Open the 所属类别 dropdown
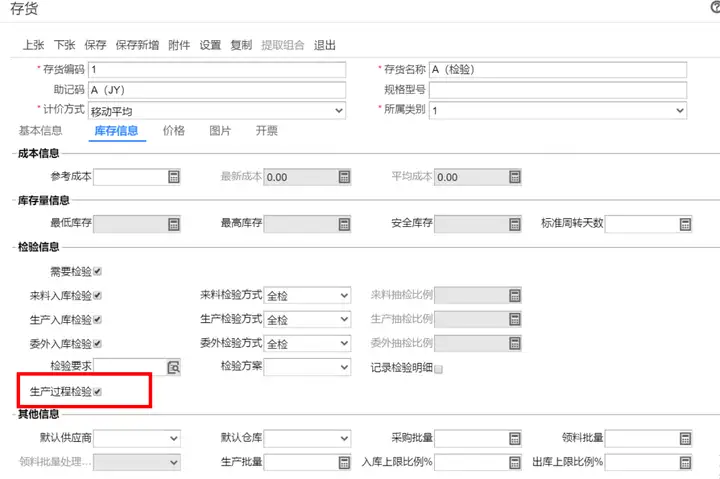The image size is (720, 479). (558, 111)
